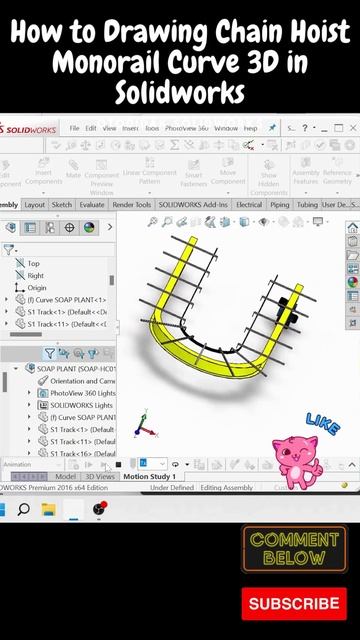
Task: Open the Window menu
Action: 226,128
